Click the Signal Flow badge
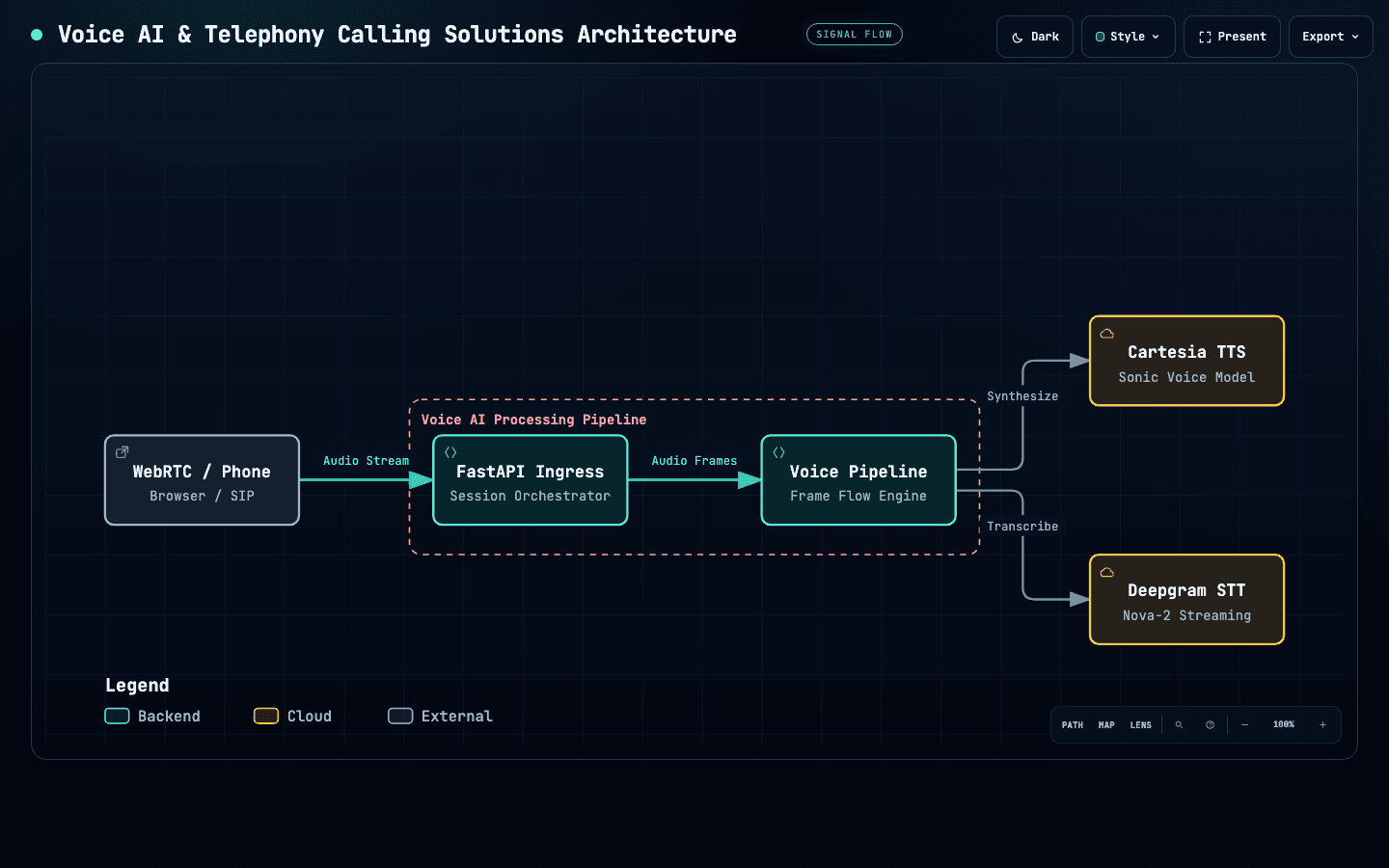The height and width of the screenshot is (868, 1389). (855, 35)
